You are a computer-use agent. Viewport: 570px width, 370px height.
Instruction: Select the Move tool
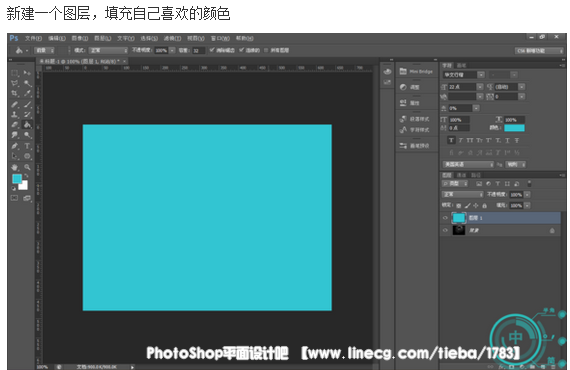(x=27, y=73)
